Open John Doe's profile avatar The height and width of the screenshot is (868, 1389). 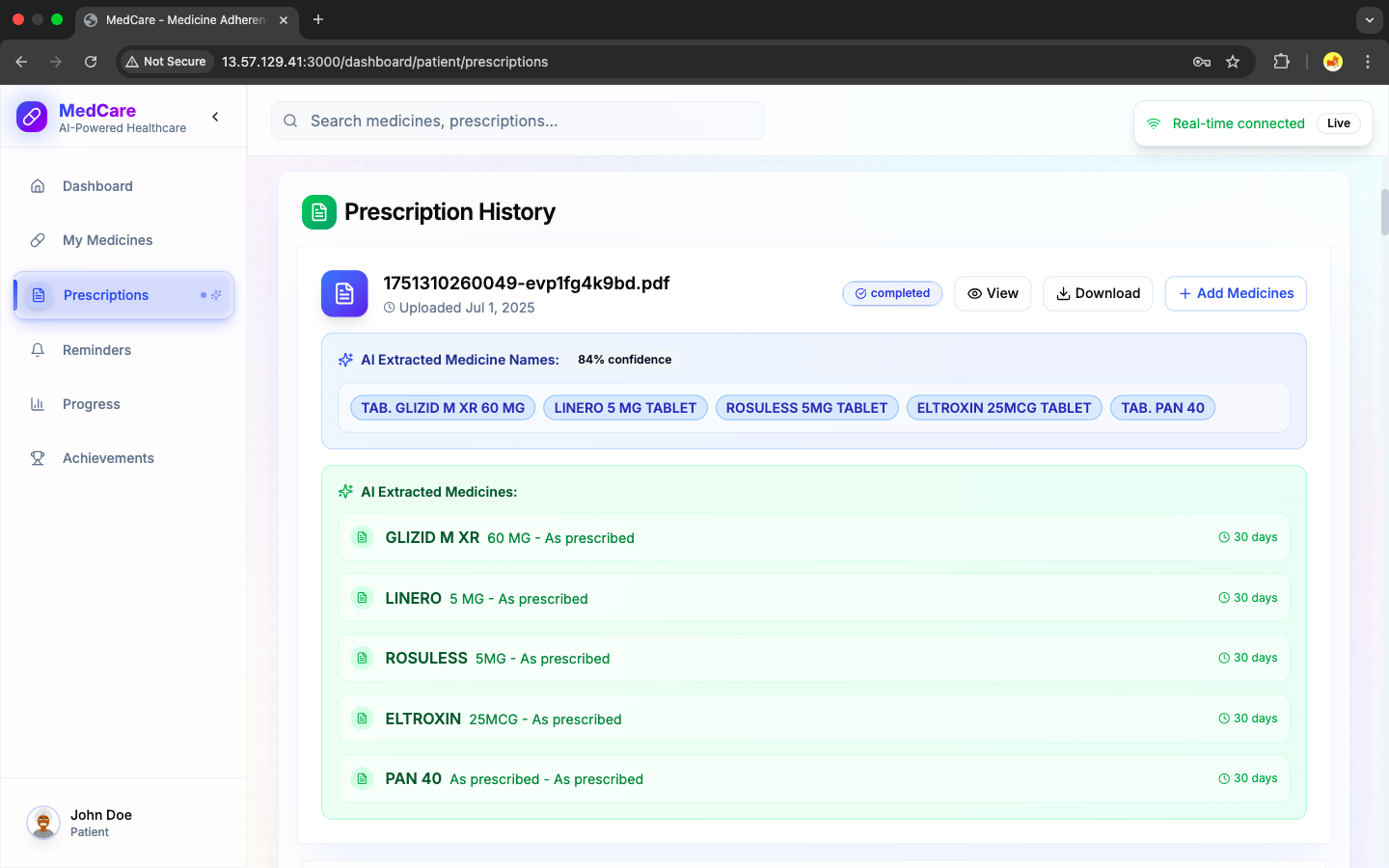[43, 823]
